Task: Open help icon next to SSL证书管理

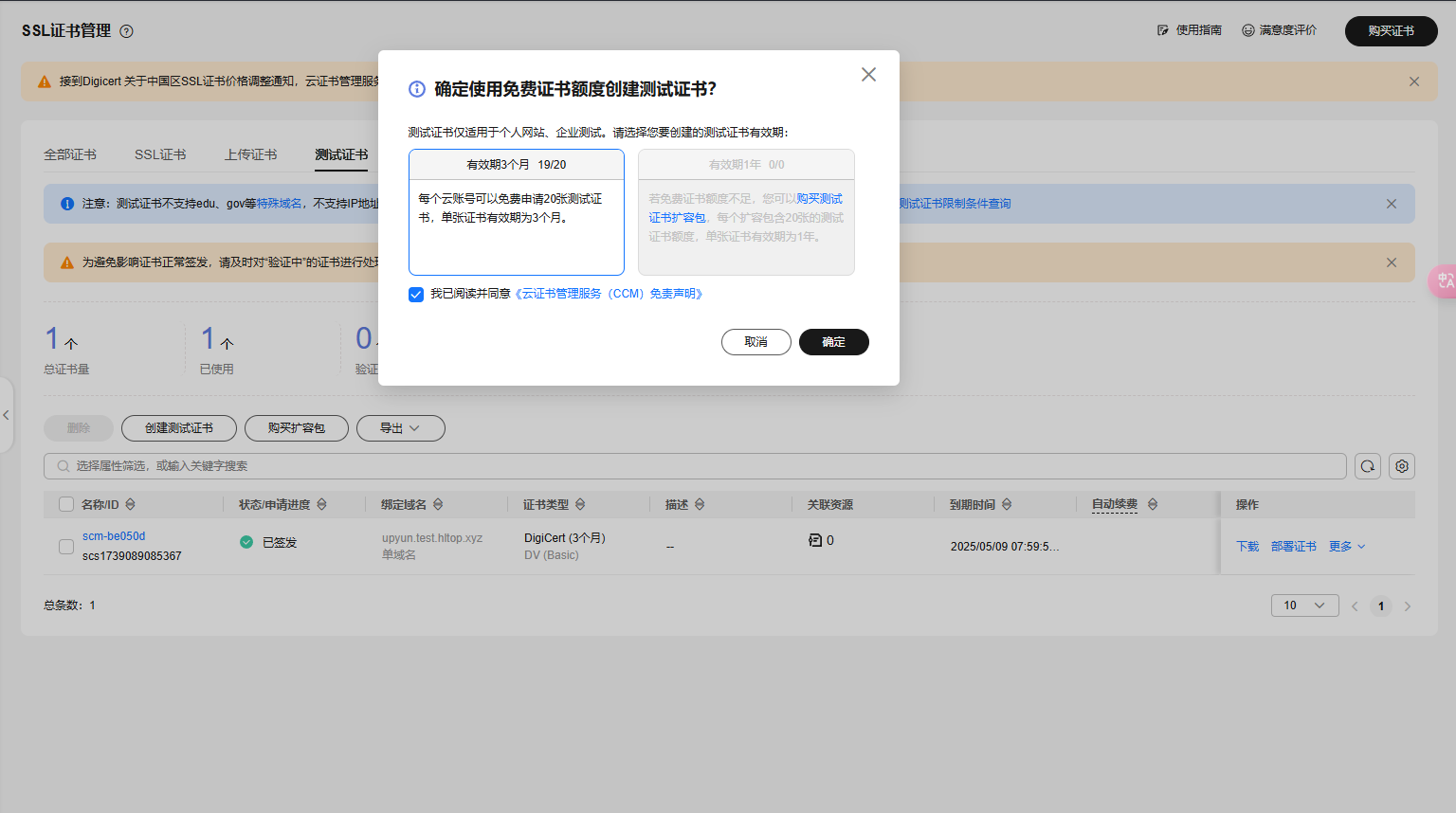Action: coord(126,31)
